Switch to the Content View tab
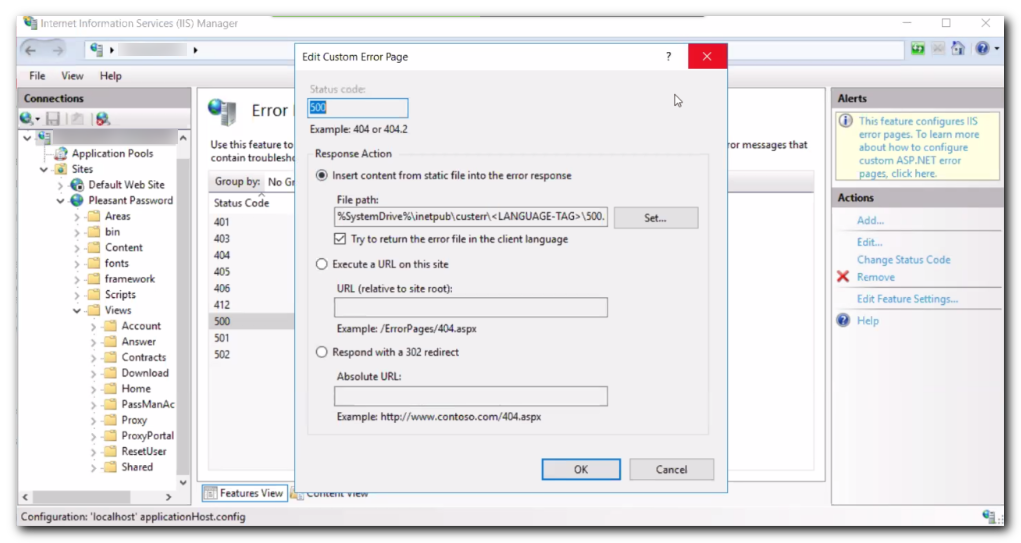This screenshot has height=543, width=1021. tap(331, 494)
